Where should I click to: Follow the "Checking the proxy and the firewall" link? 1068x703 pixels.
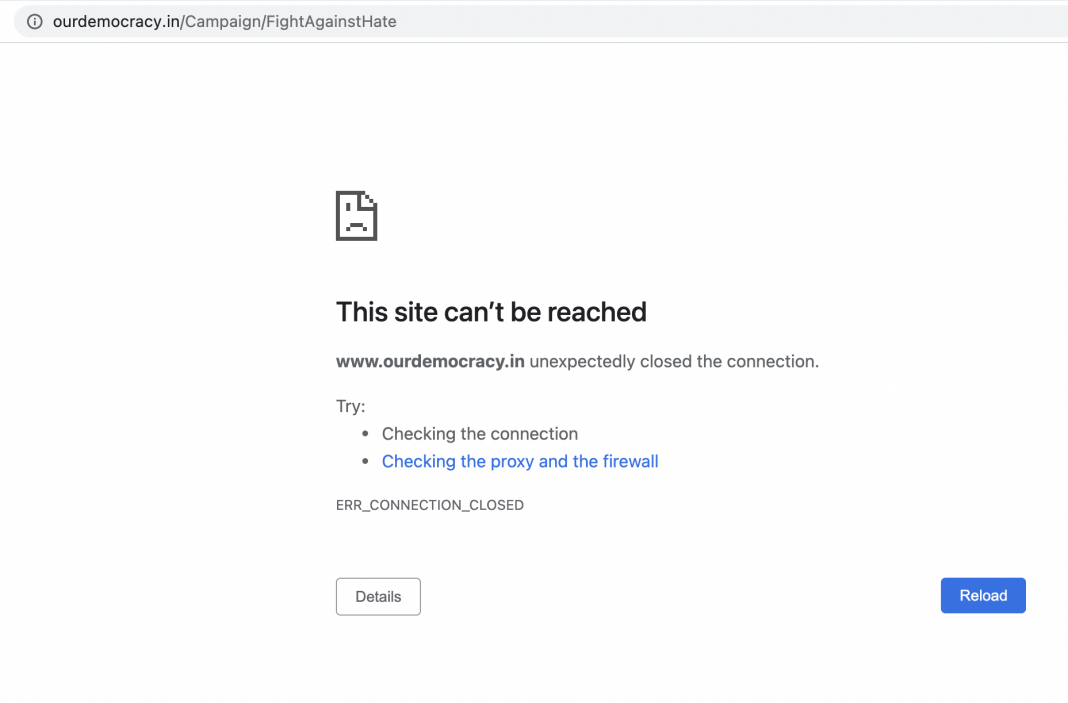pyautogui.click(x=519, y=461)
